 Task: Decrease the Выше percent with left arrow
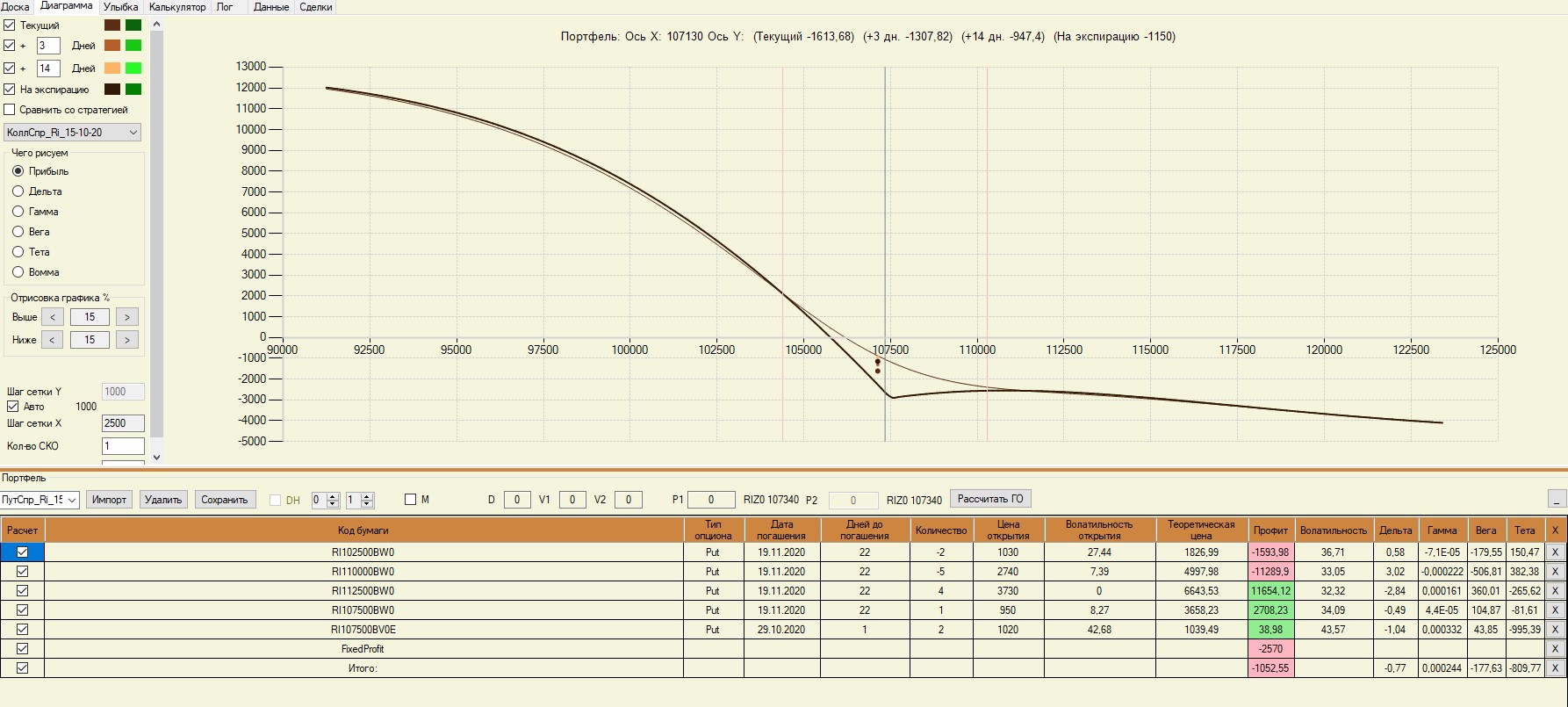pos(53,317)
